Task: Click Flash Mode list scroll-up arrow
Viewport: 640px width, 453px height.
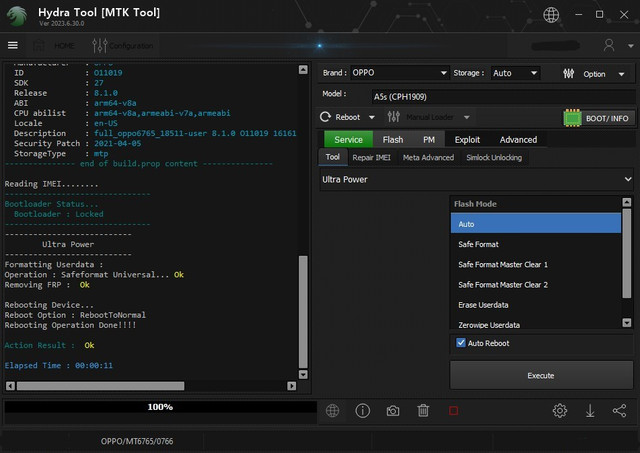Action: click(x=627, y=202)
